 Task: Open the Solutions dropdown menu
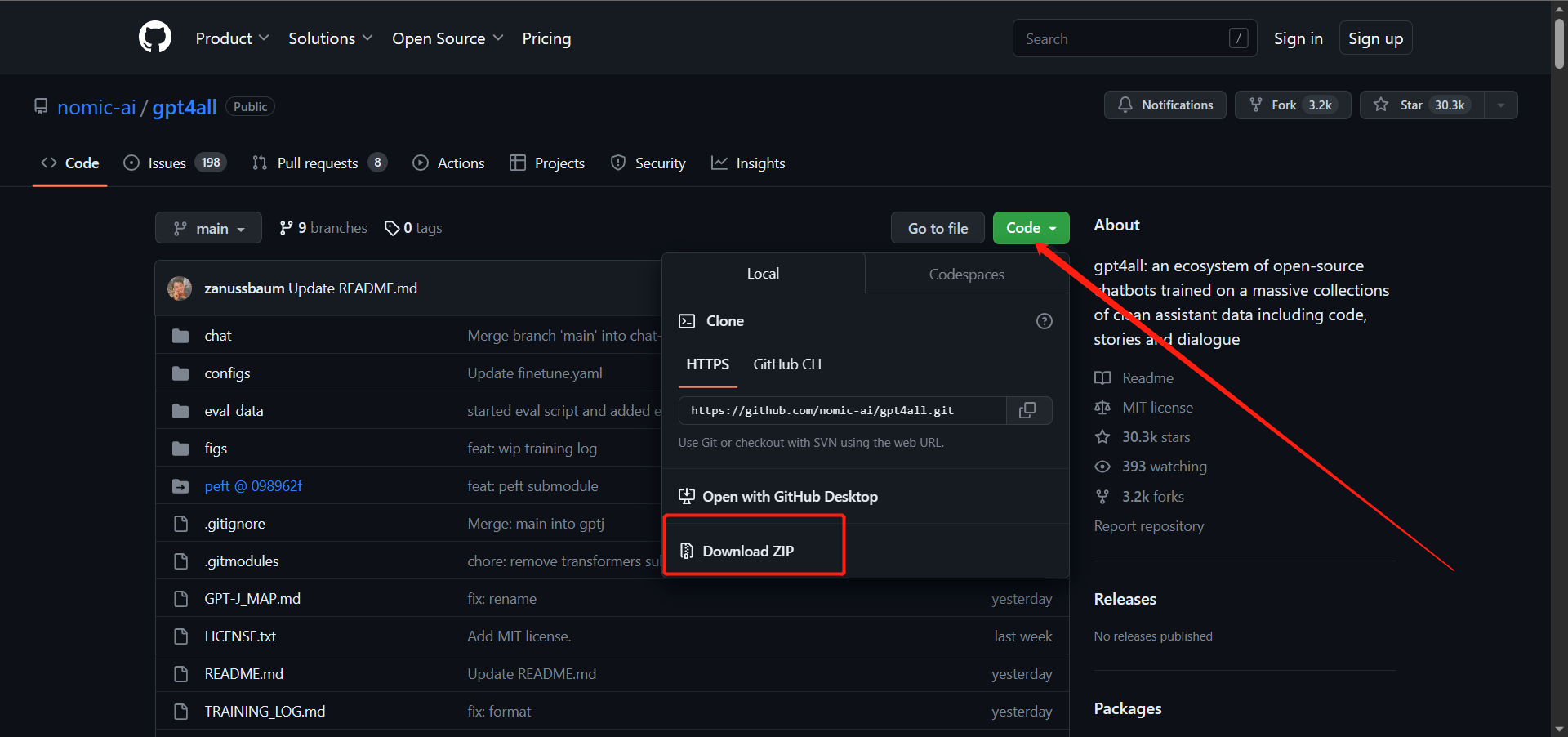[x=331, y=38]
